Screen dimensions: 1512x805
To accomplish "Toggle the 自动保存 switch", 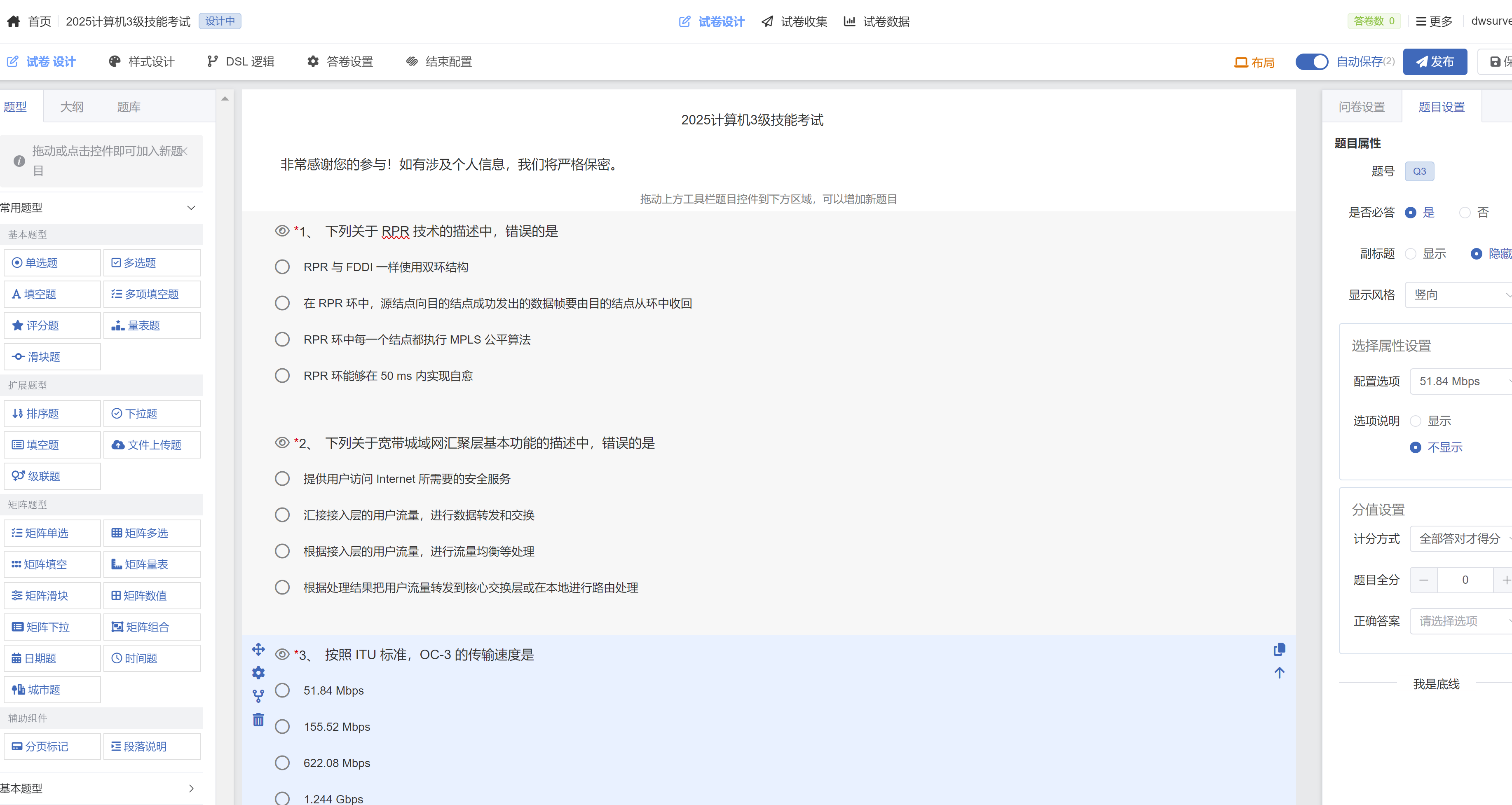I will [1312, 62].
